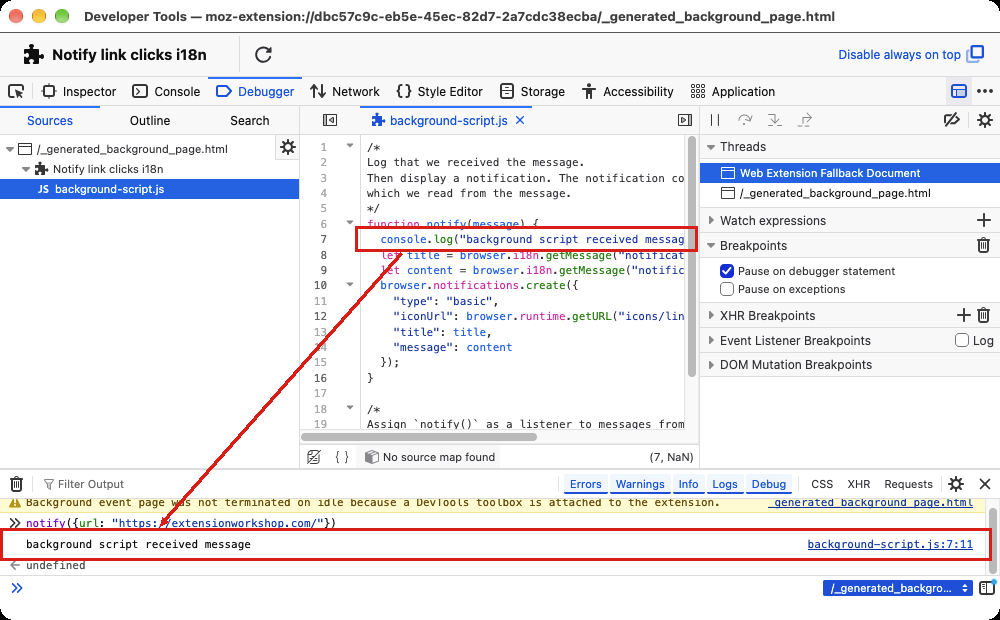The width and height of the screenshot is (1000, 620).
Task: Open the Style Editor tab
Action: (439, 92)
